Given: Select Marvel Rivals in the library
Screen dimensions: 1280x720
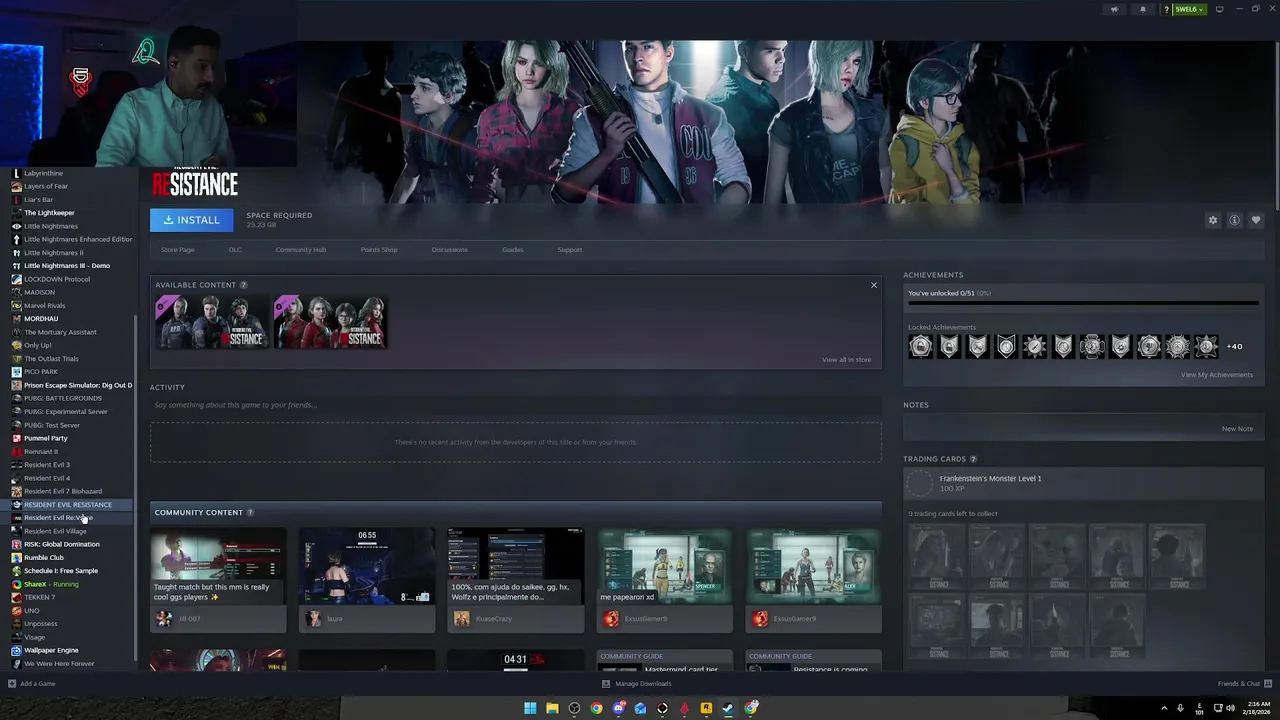Looking at the screenshot, I should (x=44, y=306).
